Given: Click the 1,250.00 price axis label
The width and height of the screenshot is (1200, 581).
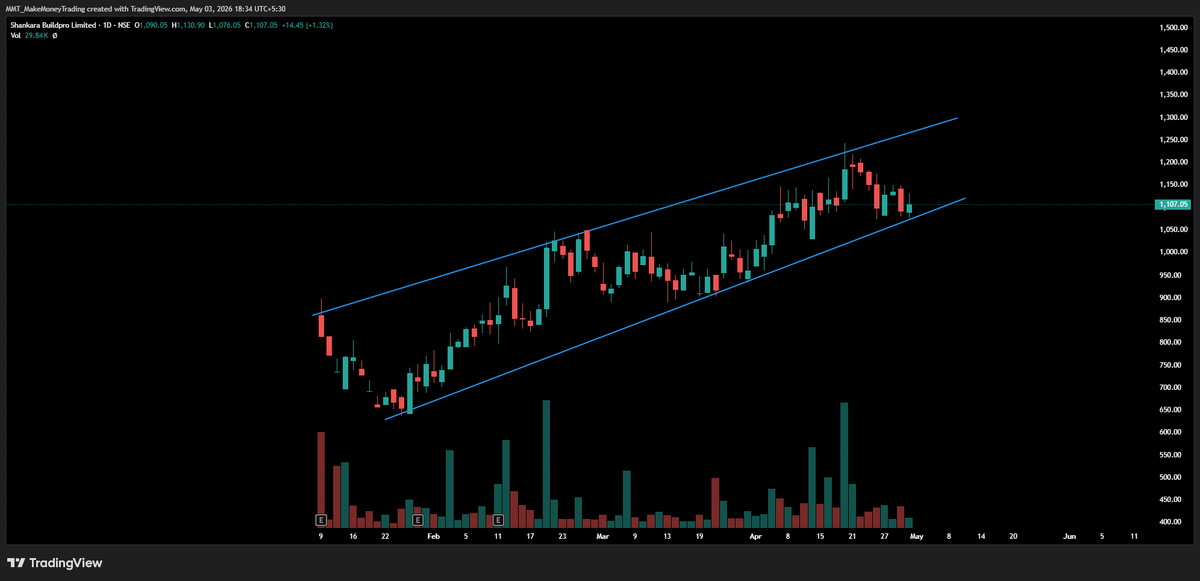Looking at the screenshot, I should click(x=1174, y=140).
